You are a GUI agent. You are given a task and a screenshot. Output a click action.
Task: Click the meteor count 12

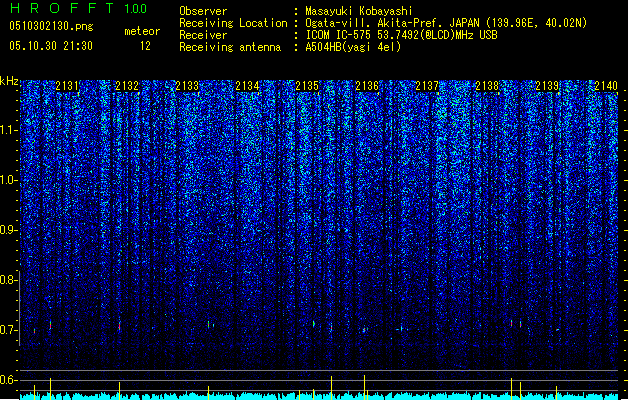pyautogui.click(x=145, y=46)
